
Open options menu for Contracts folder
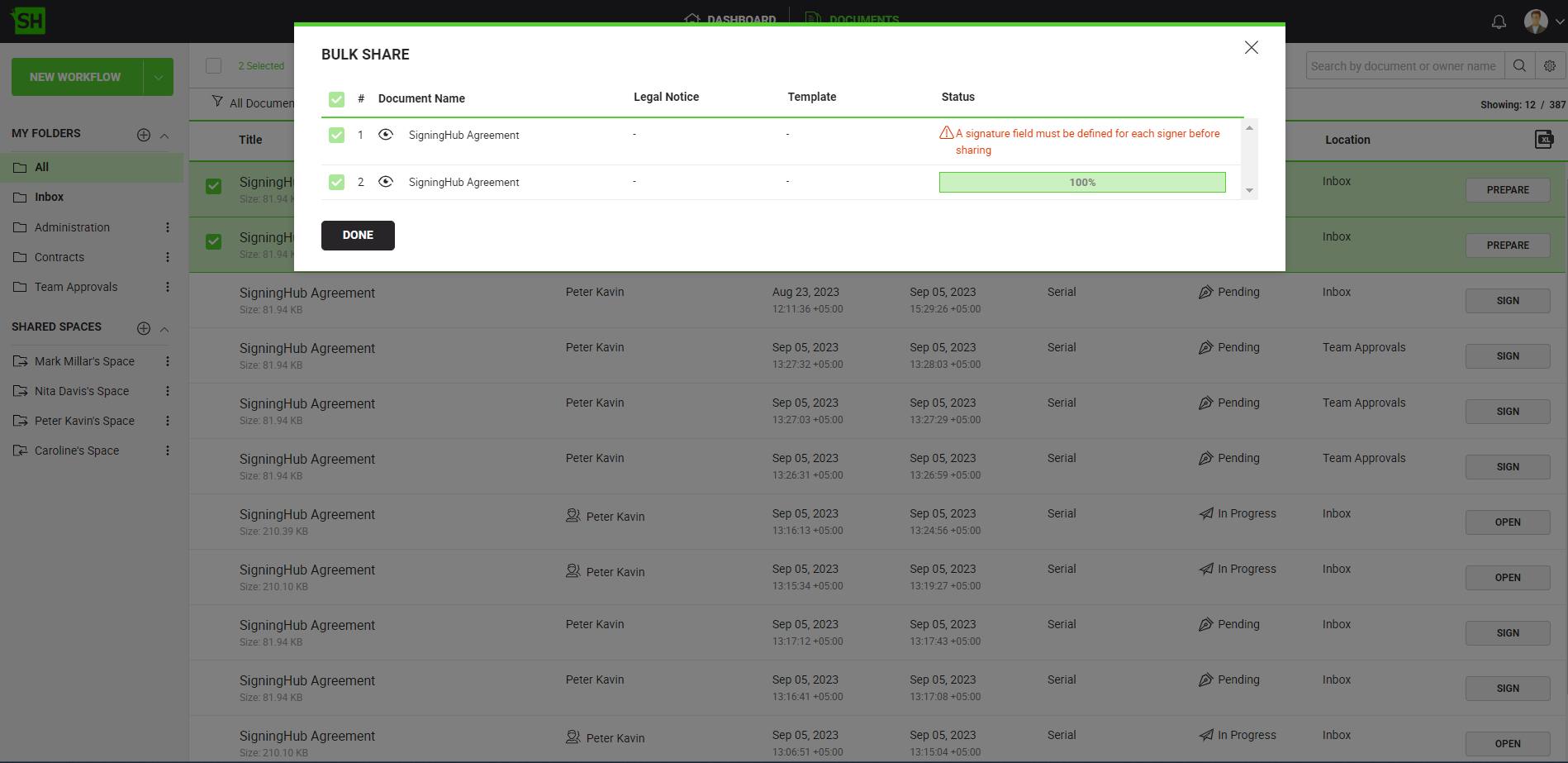tap(168, 257)
